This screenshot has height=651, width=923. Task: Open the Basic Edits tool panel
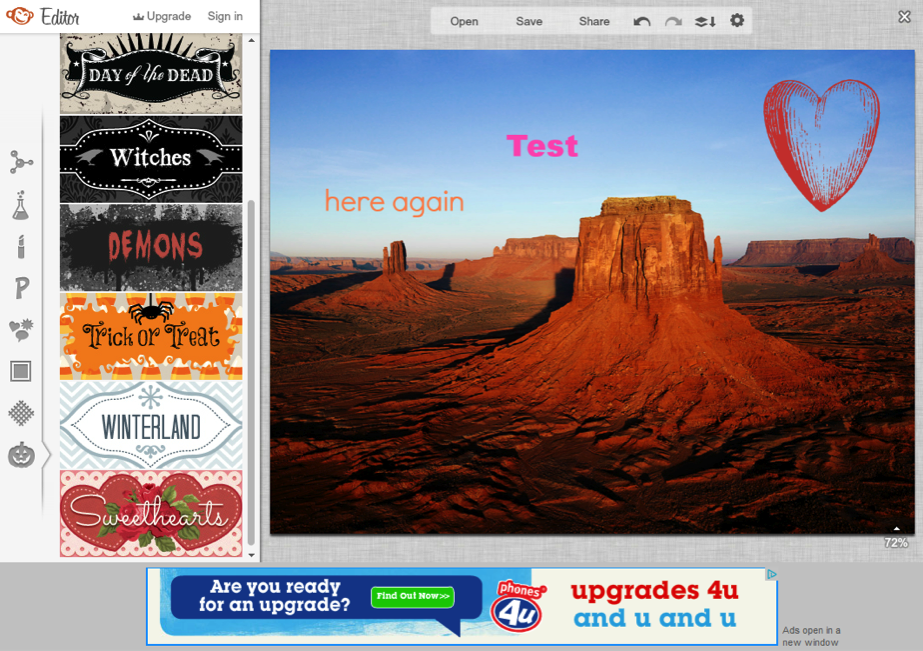[21, 162]
